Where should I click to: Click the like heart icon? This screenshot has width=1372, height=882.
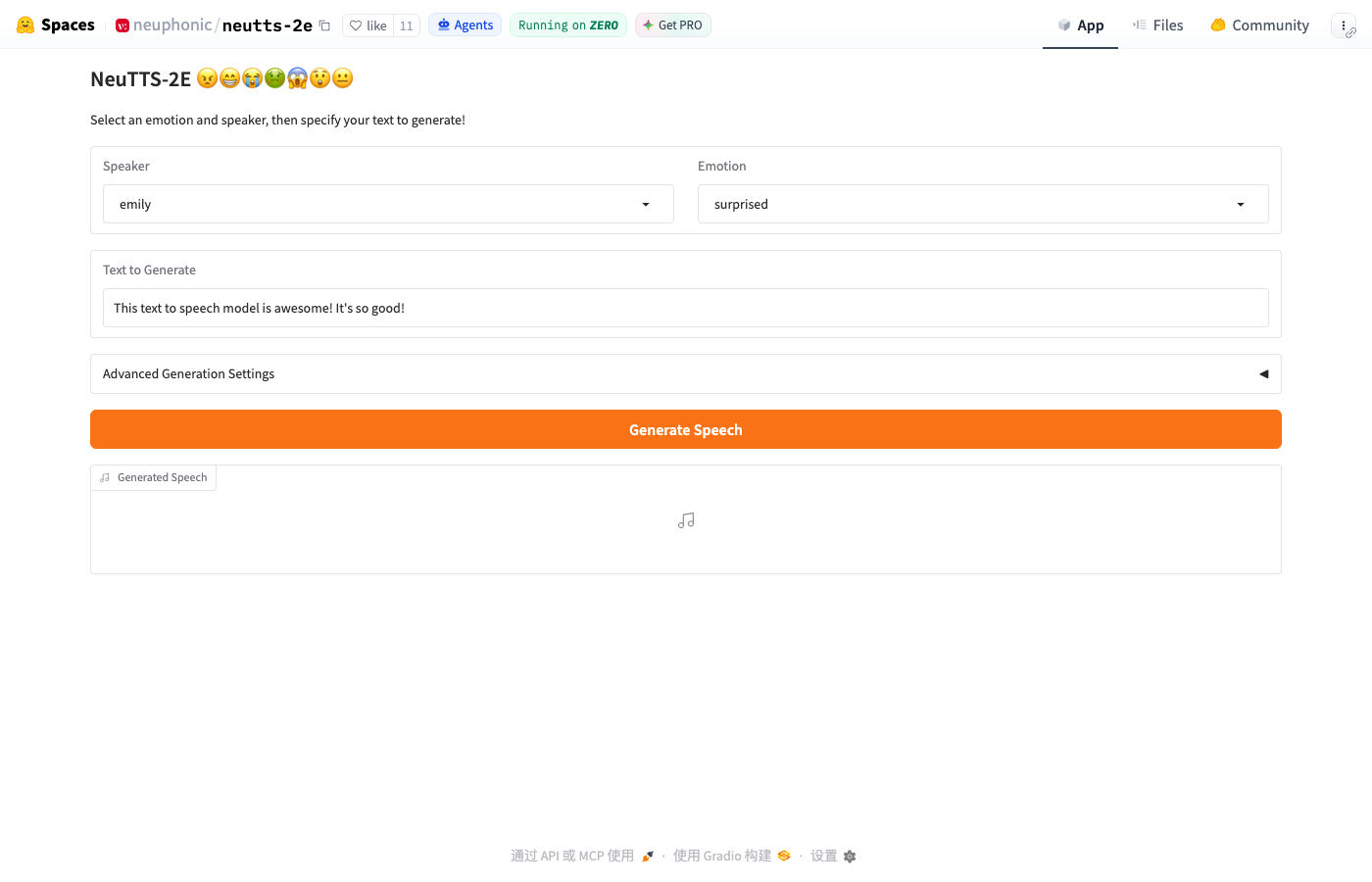pos(356,25)
